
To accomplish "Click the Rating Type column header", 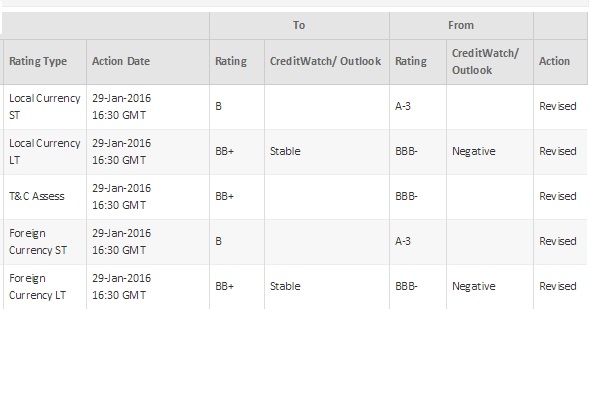I will 38,61.
